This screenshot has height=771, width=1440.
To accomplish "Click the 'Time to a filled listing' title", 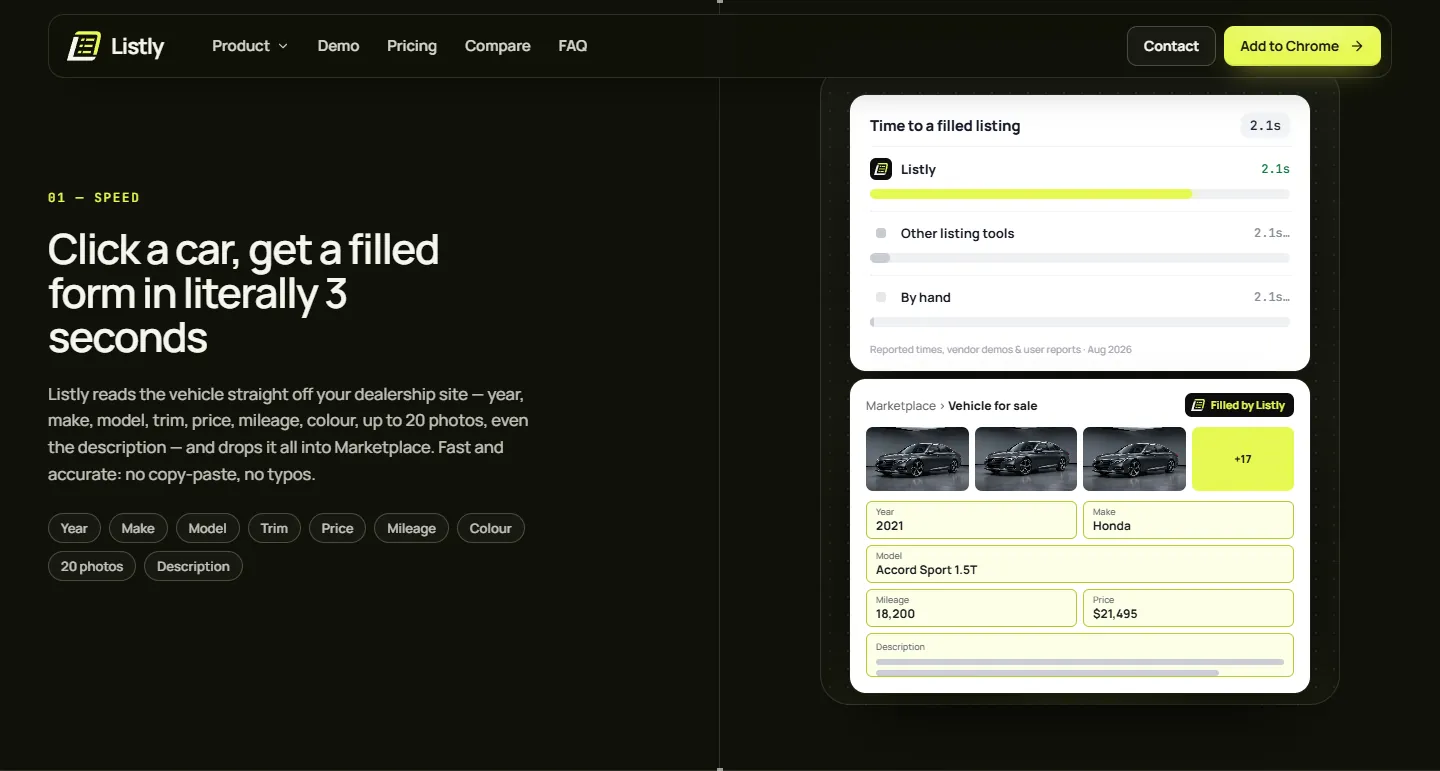I will click(945, 126).
